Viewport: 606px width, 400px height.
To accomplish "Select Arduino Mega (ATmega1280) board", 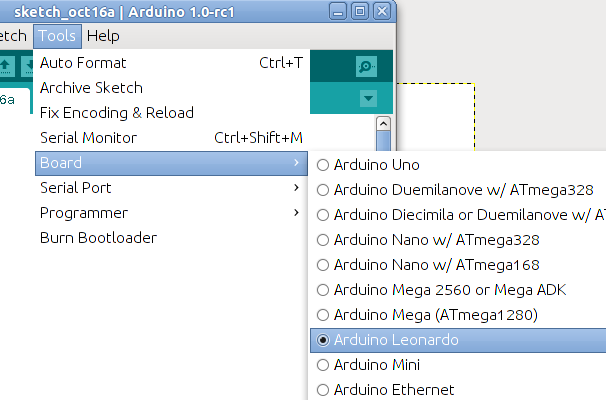I will [458, 315].
